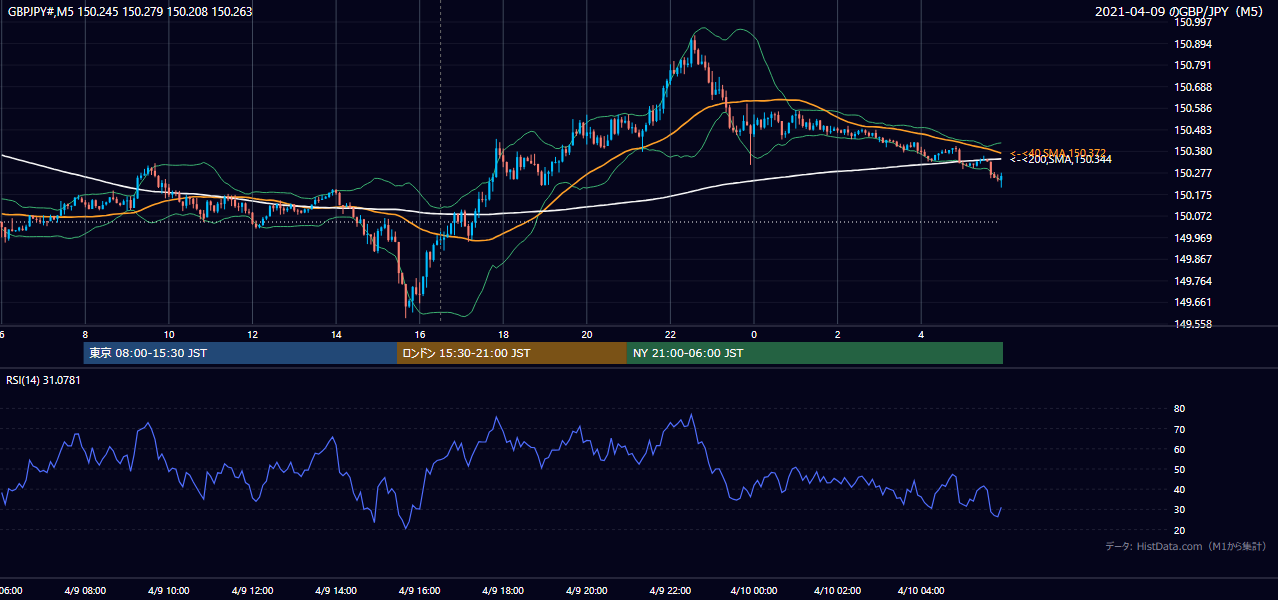
Task: Click the 40 SMA 150.372 label
Action: pyautogui.click(x=1057, y=153)
